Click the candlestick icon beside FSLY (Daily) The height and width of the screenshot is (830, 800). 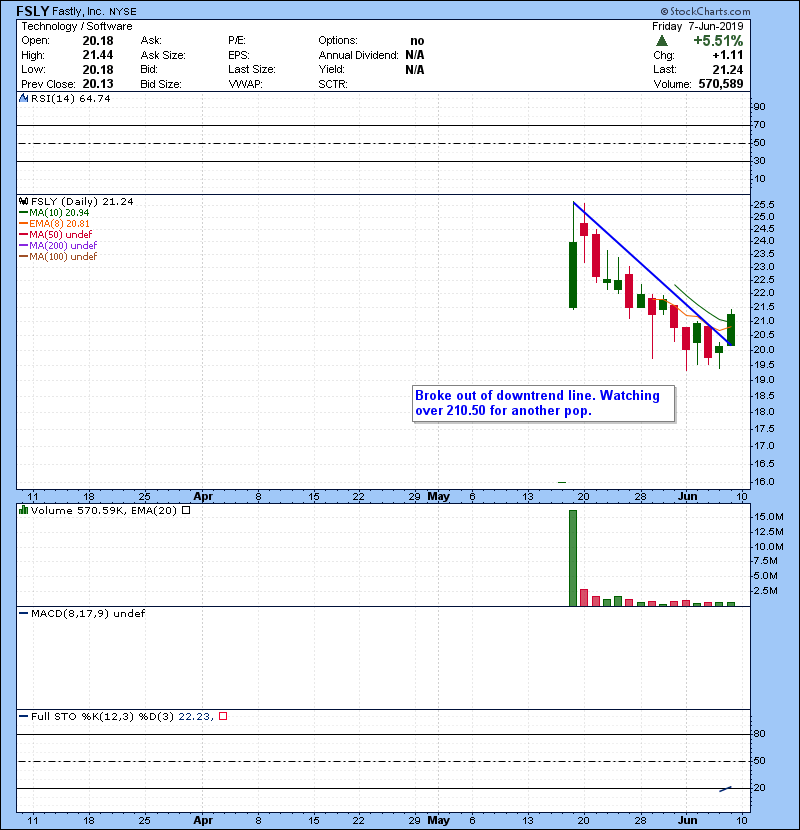tap(23, 202)
